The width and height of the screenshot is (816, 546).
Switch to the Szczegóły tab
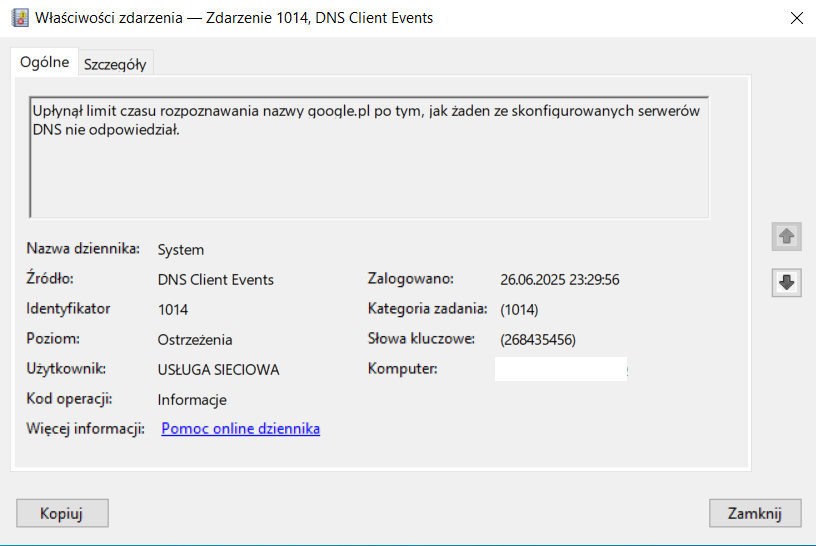[116, 64]
